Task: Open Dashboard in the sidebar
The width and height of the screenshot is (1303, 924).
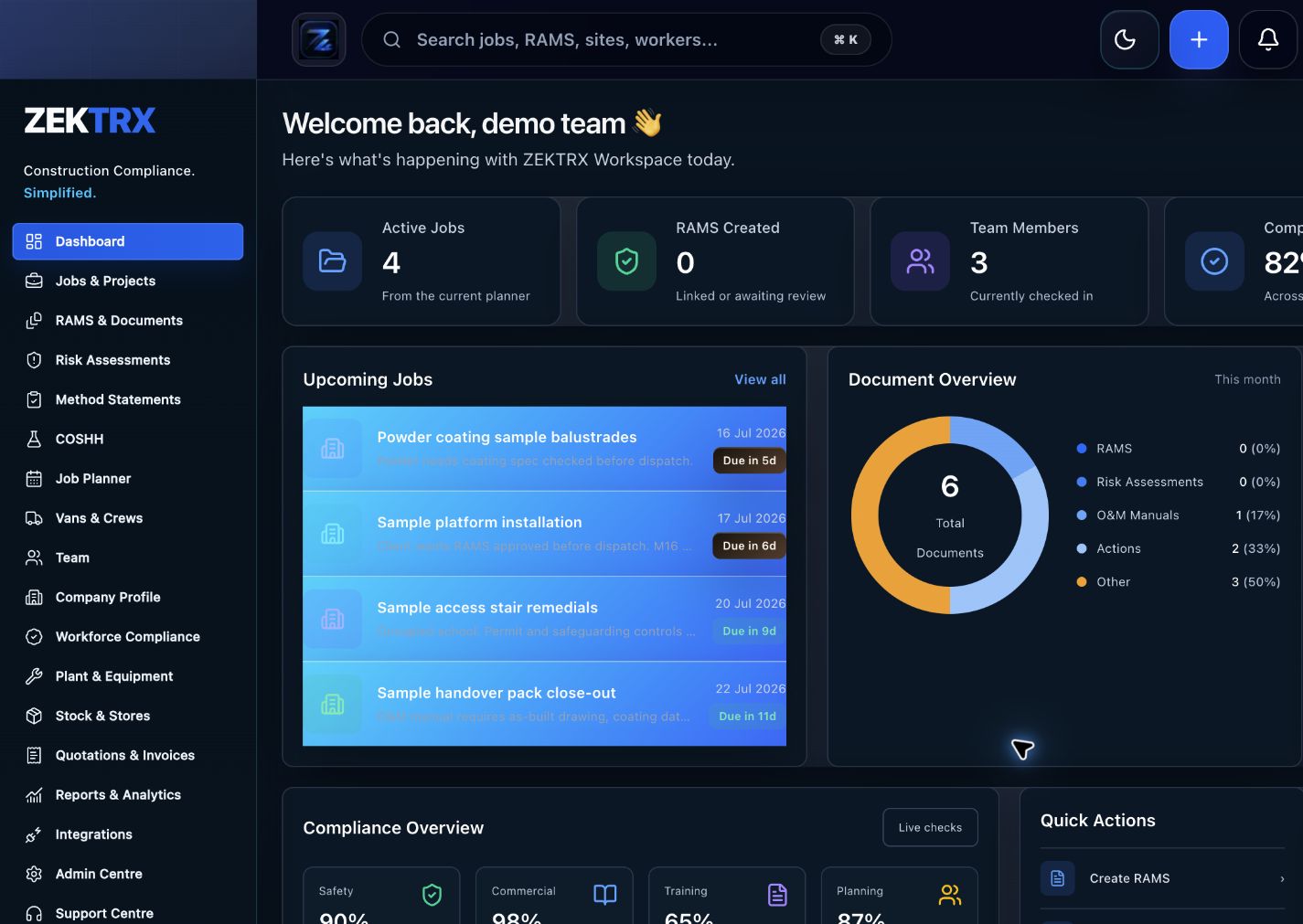Action: coord(128,241)
